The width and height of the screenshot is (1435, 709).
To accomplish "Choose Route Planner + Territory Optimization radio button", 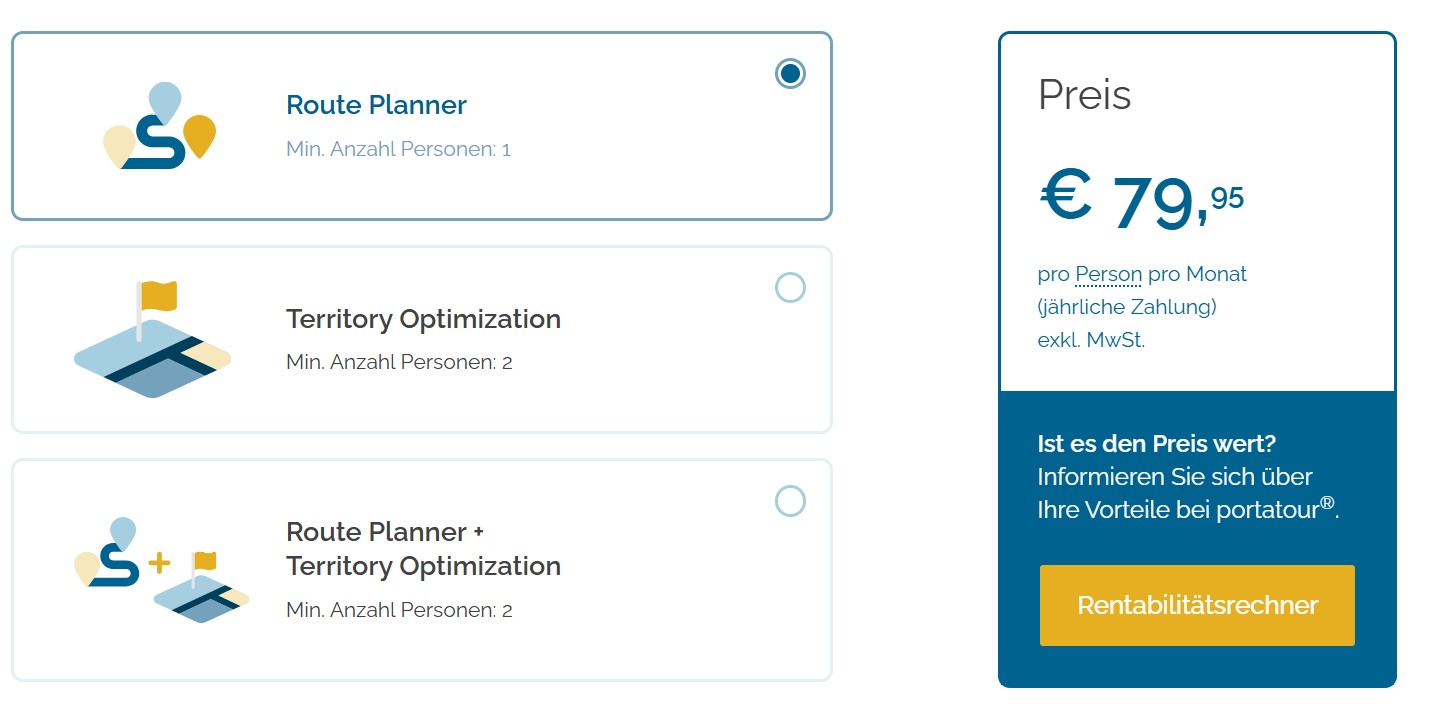I will 790,501.
